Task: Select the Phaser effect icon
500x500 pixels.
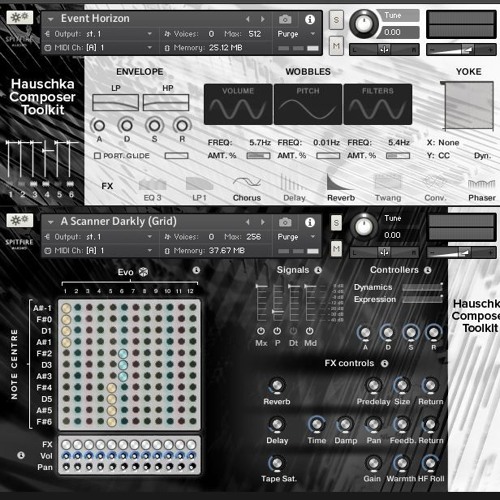Action: tap(481, 183)
